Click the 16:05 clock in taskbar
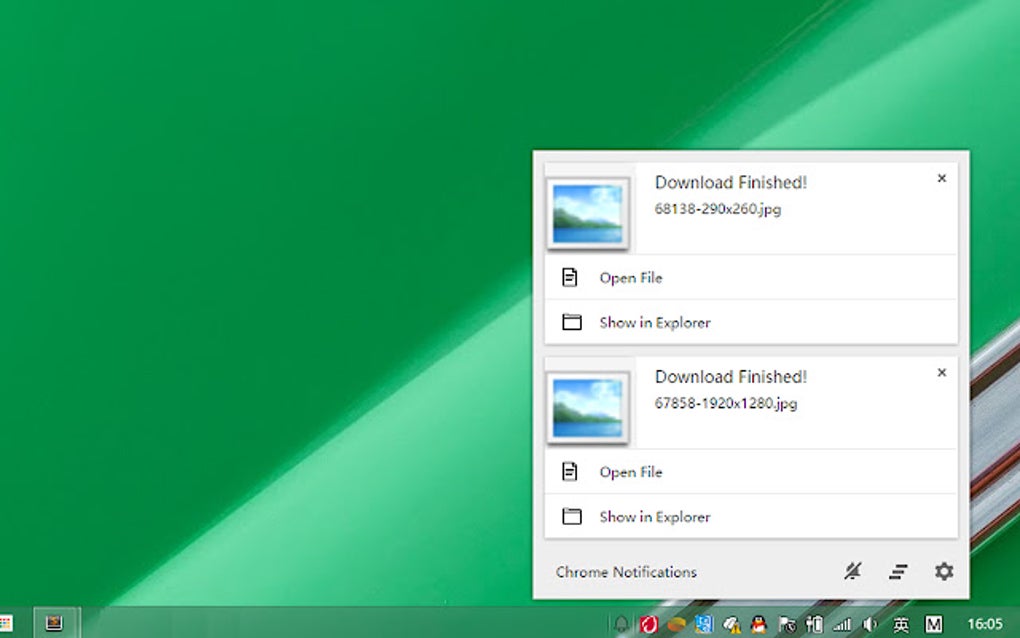This screenshot has width=1020, height=638. [x=985, y=625]
